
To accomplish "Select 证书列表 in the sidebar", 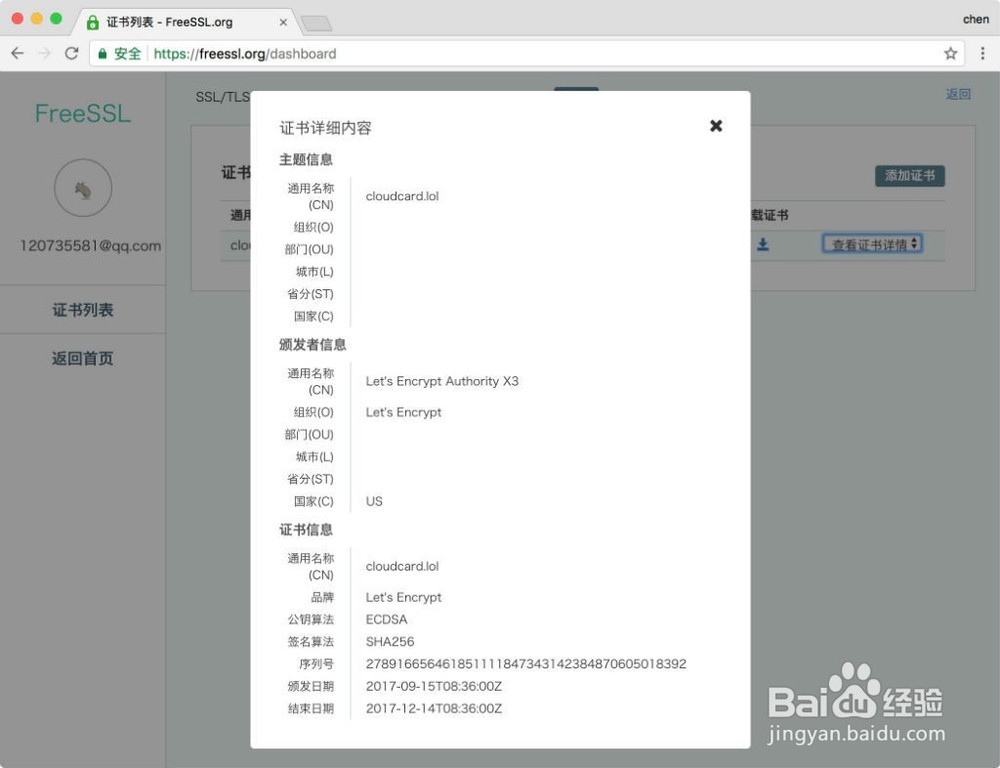I will point(83,310).
